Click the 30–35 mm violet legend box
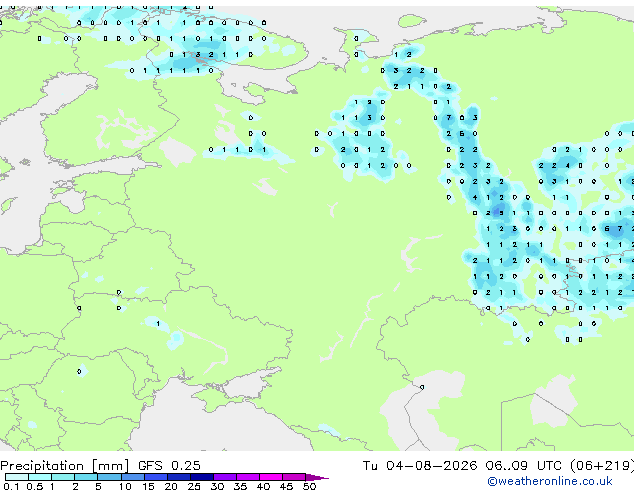This screenshot has width=634, height=490. 225,477
